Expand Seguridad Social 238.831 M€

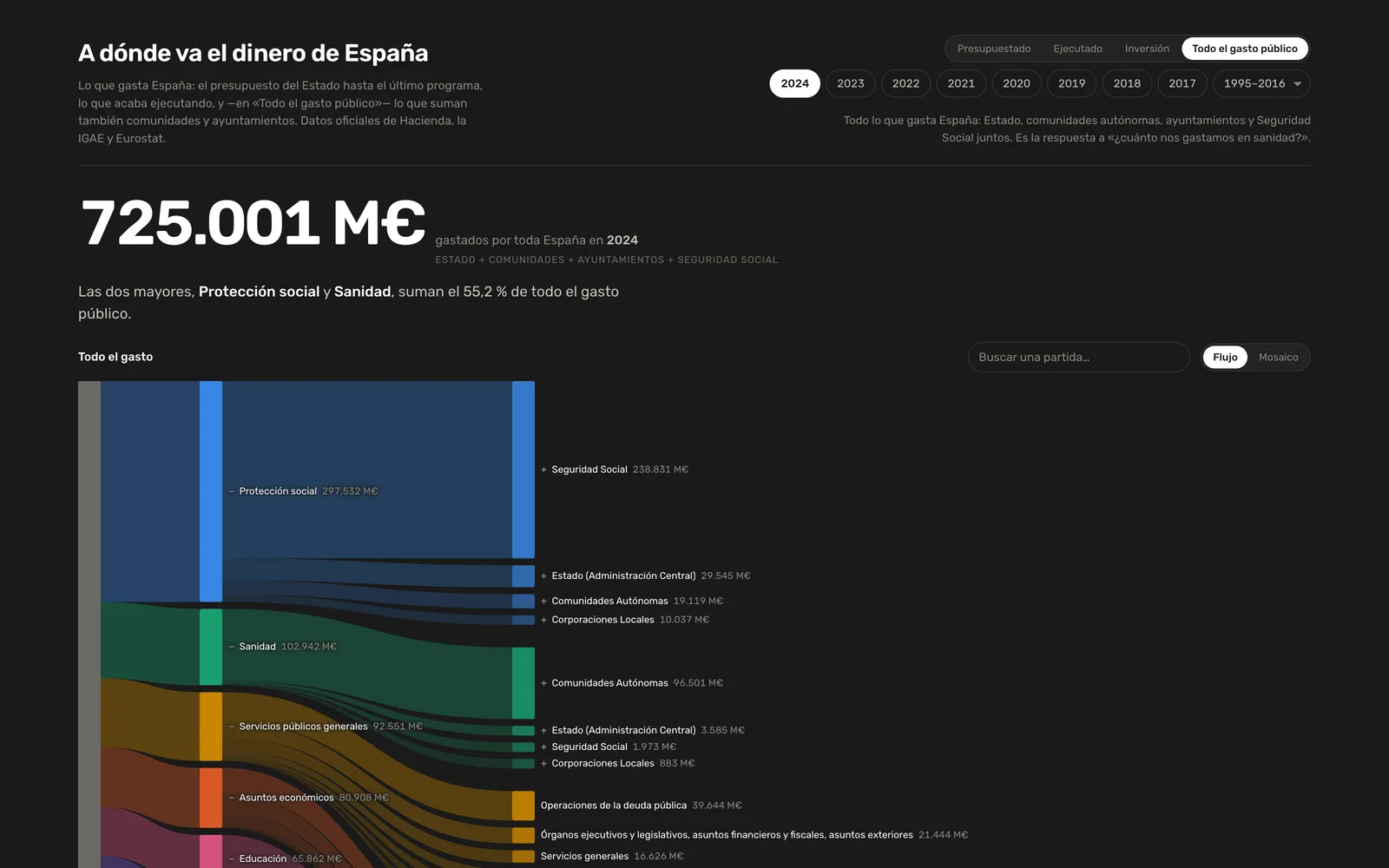(615, 470)
